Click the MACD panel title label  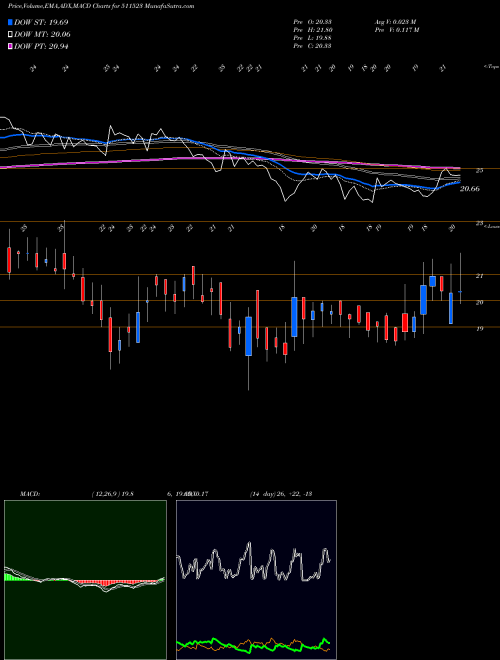[x=30, y=494]
